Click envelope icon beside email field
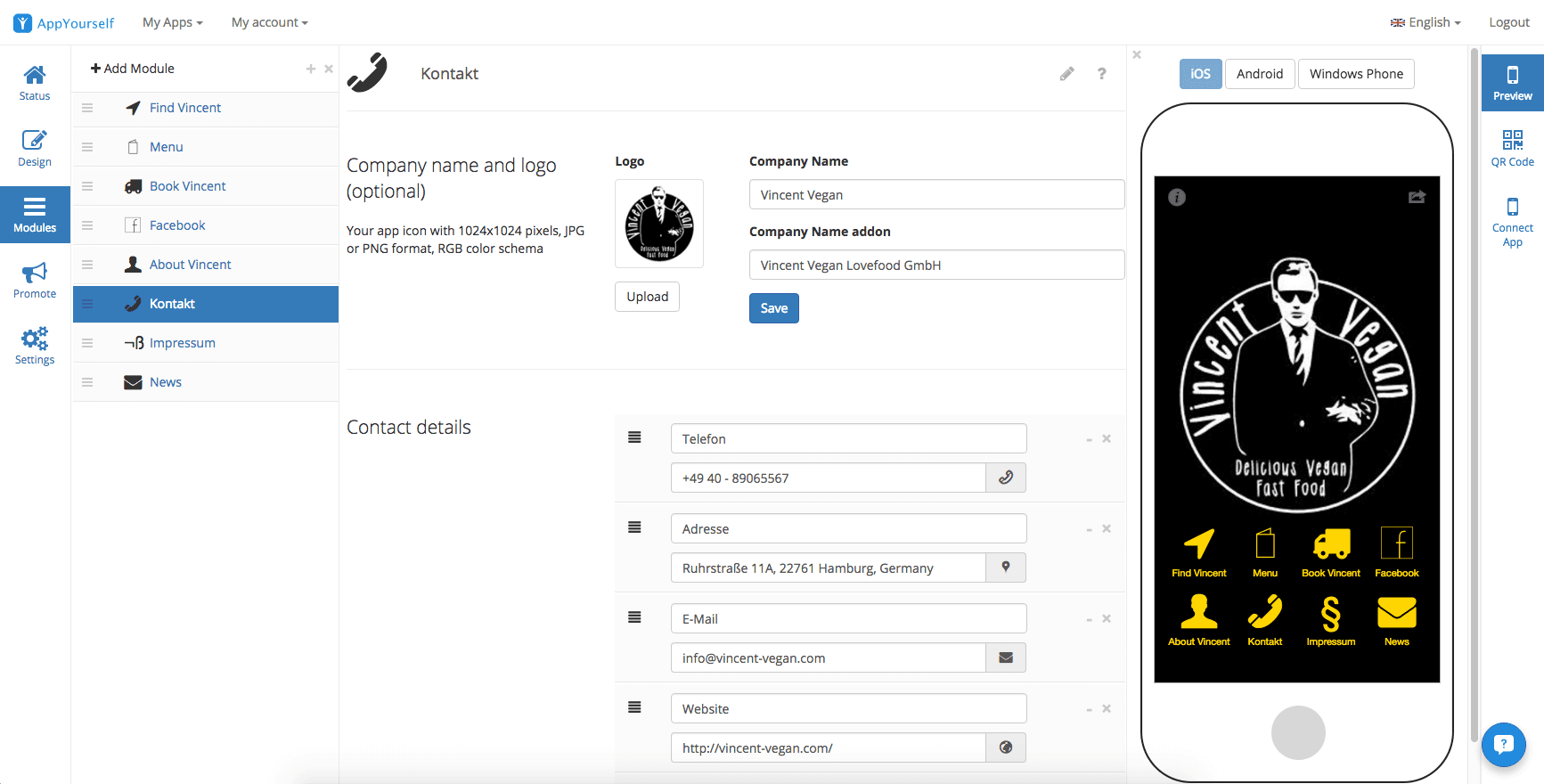The image size is (1544, 784). pos(1006,657)
